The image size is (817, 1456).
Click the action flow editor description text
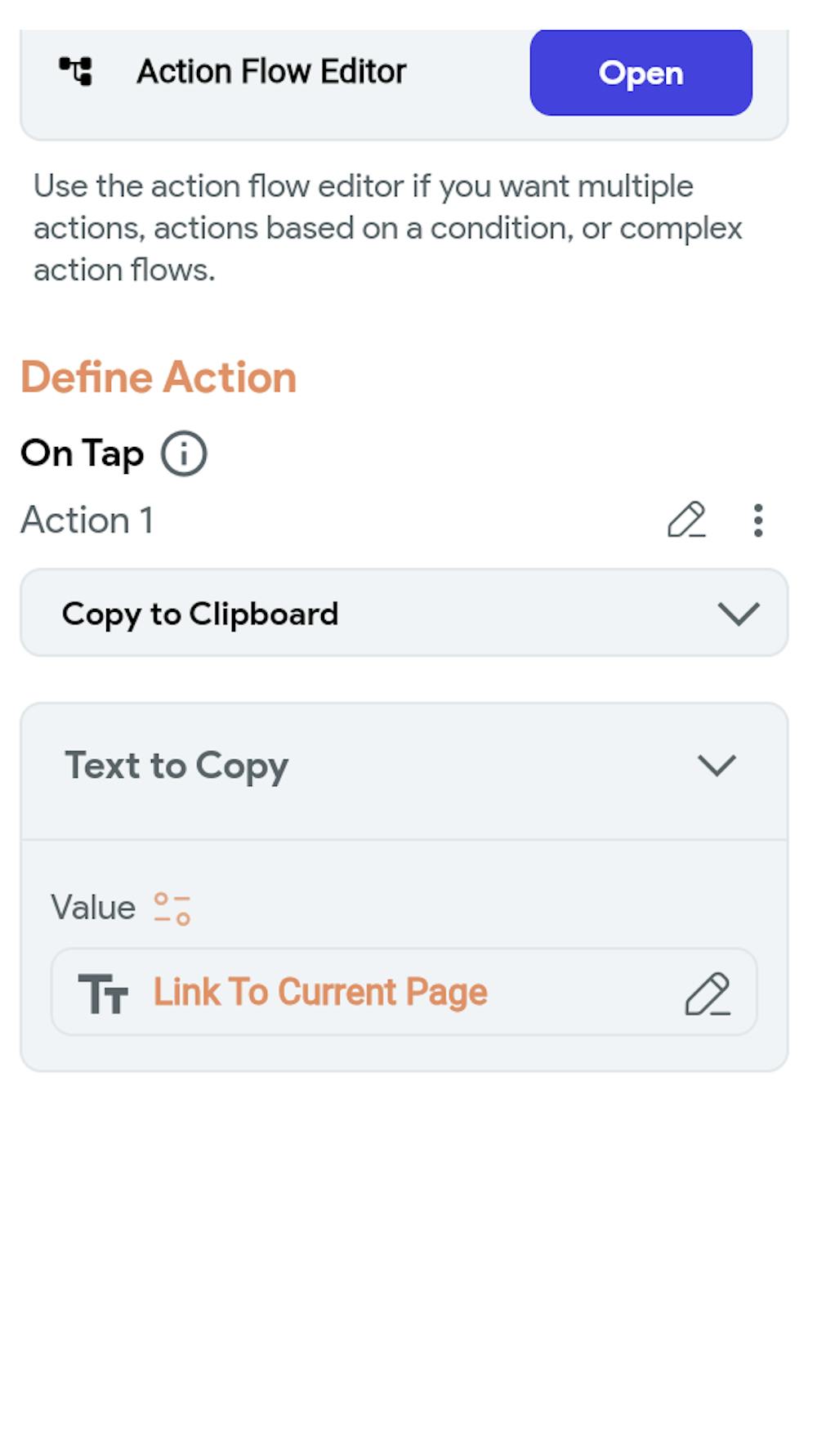click(387, 228)
